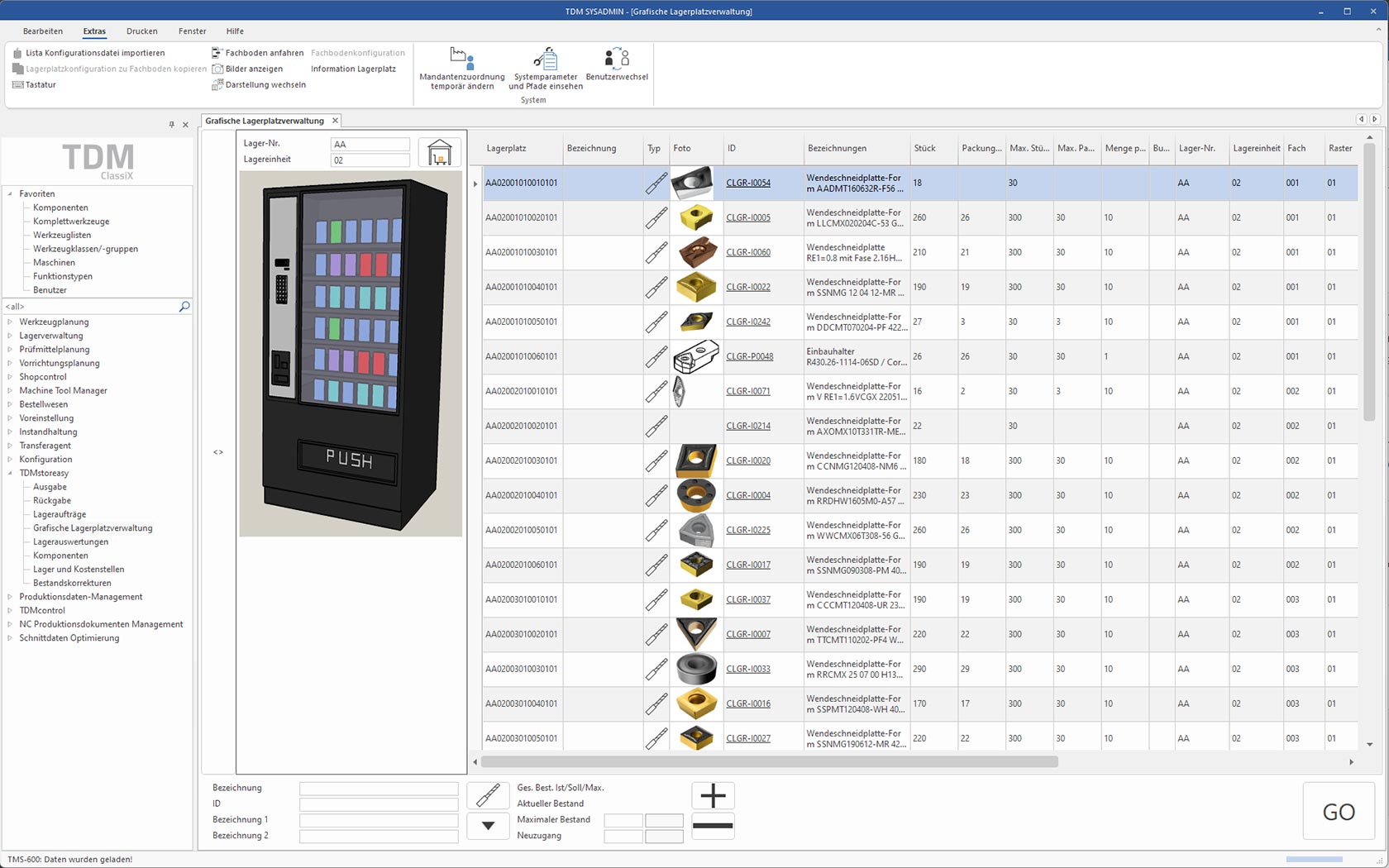1389x868 pixels.
Task: Click the down-arrow button in bottom panel
Action: [x=488, y=825]
